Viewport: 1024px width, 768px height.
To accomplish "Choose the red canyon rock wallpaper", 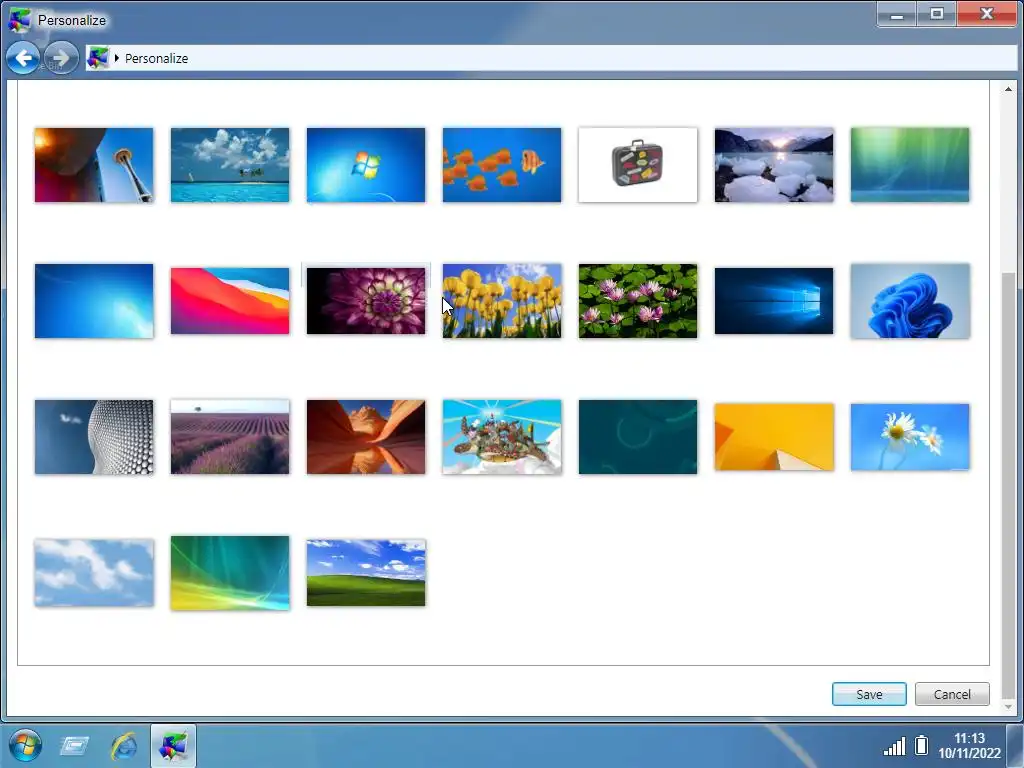I will click(366, 437).
